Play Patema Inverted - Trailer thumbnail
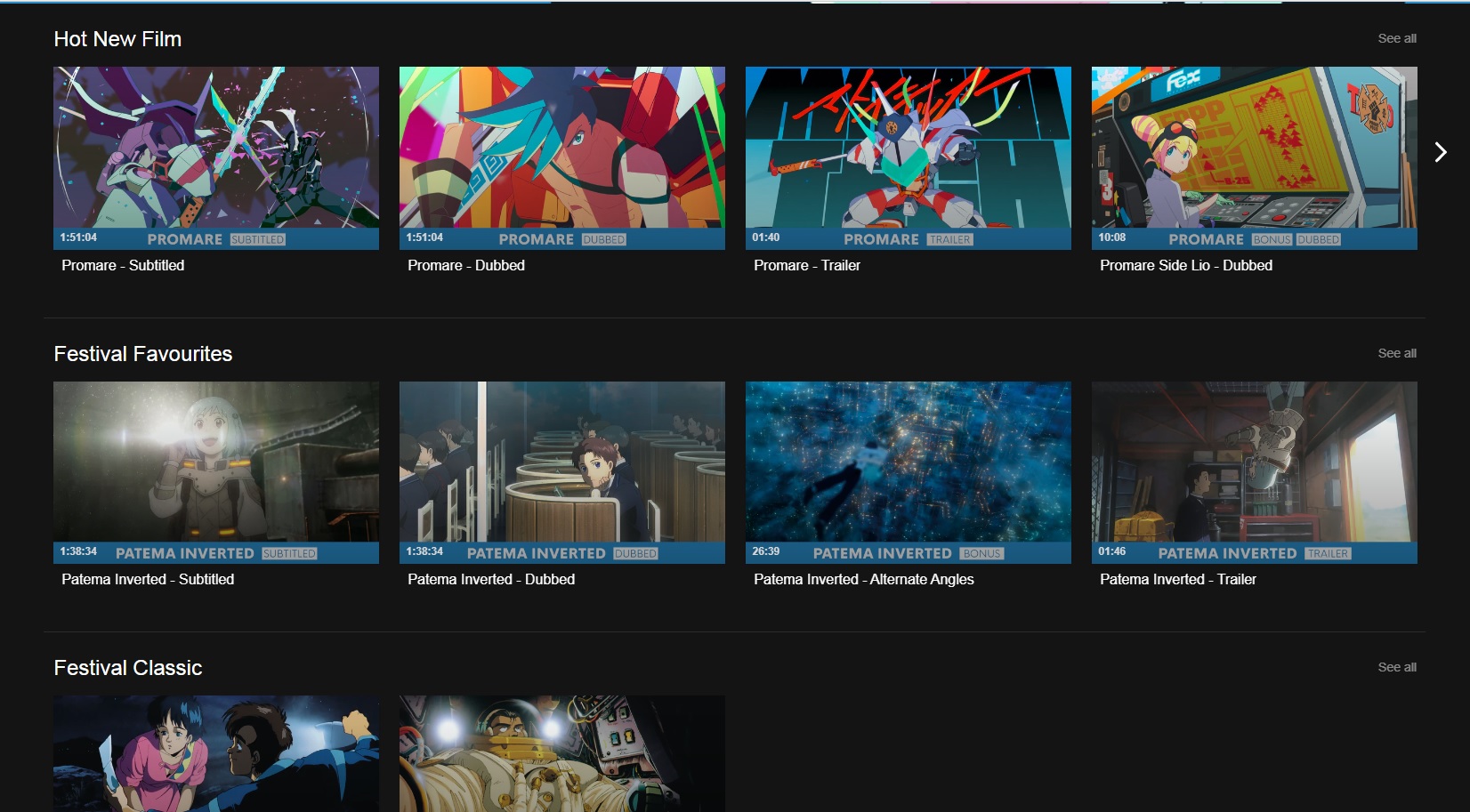This screenshot has width=1470, height=812. pyautogui.click(x=1255, y=472)
